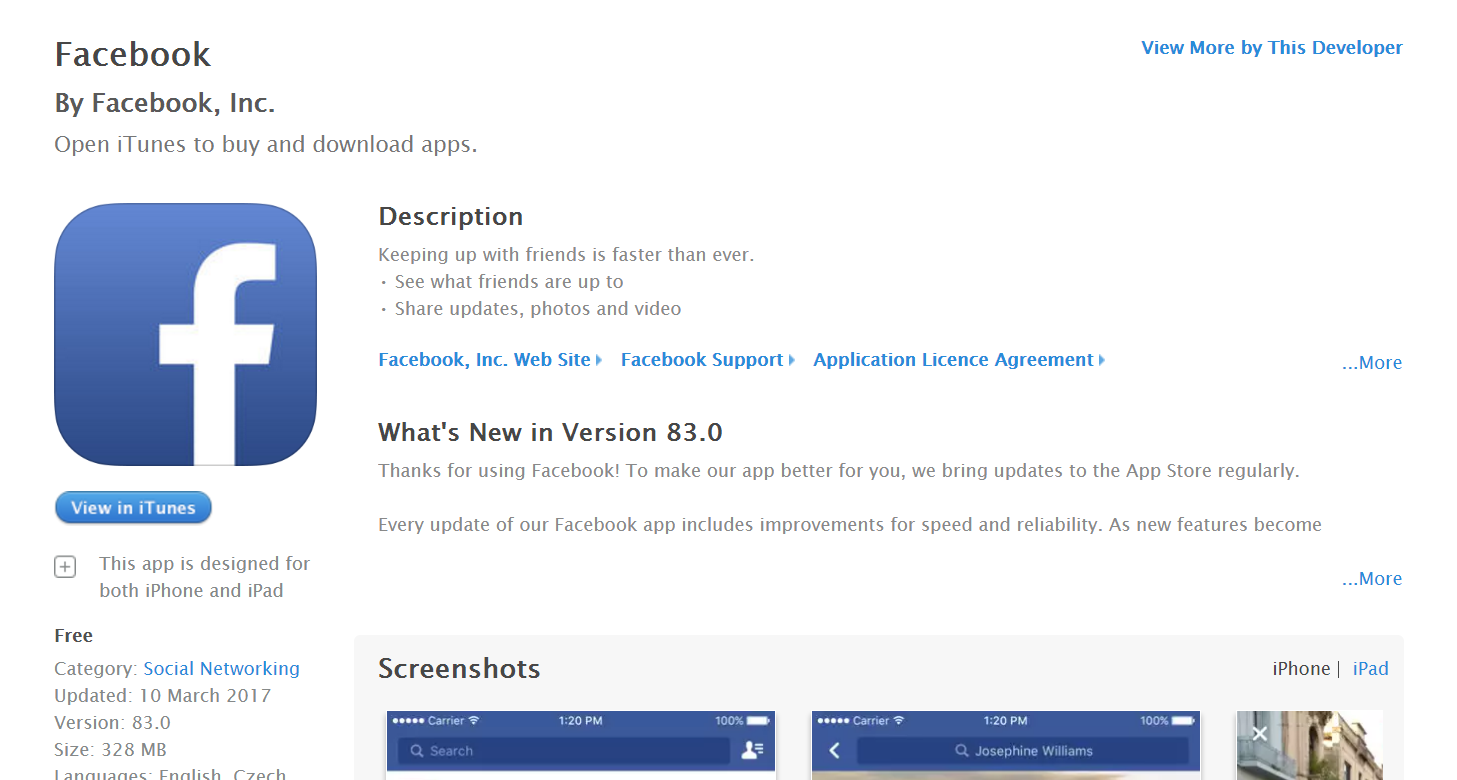The width and height of the screenshot is (1457, 780).
Task: Click the back arrow in second screenshot
Action: [834, 750]
